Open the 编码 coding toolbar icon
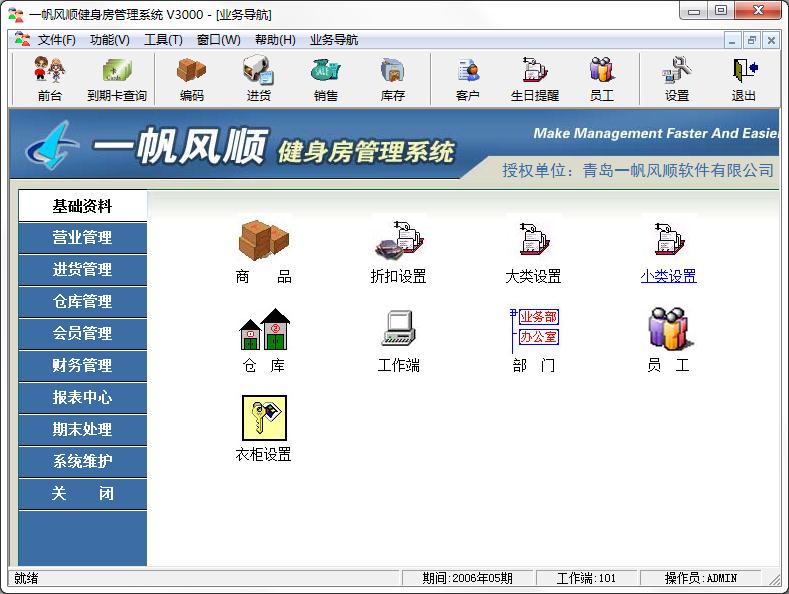This screenshot has height=594, width=789. pyautogui.click(x=192, y=79)
